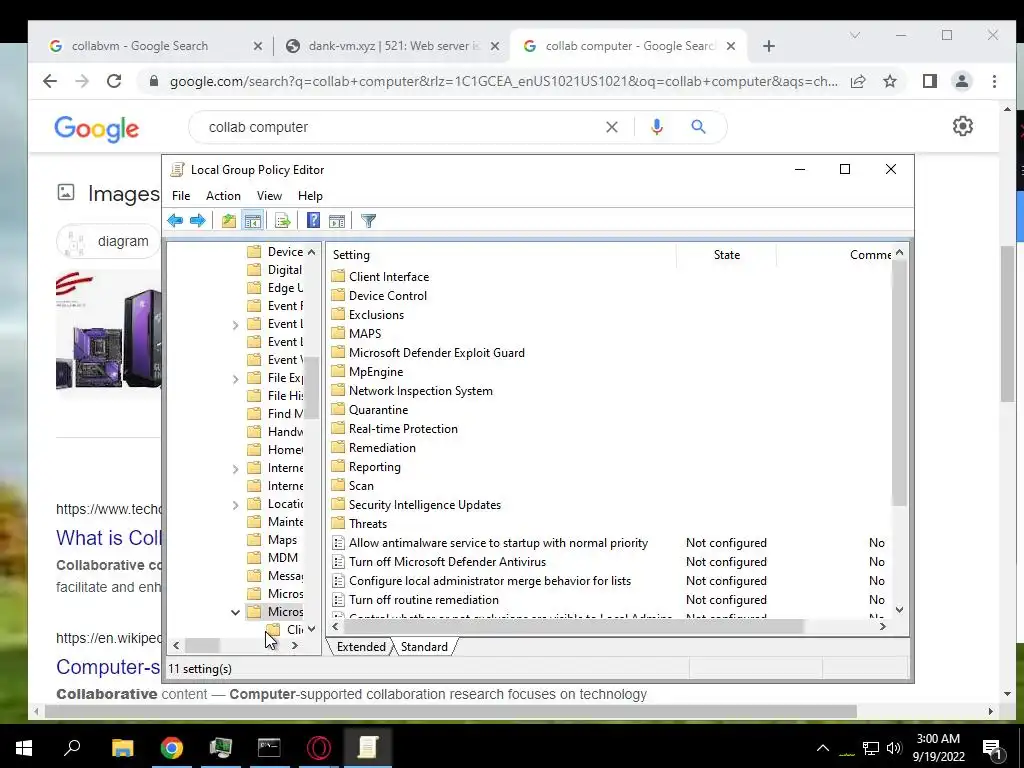Open the View menu
The image size is (1024, 768).
point(269,196)
